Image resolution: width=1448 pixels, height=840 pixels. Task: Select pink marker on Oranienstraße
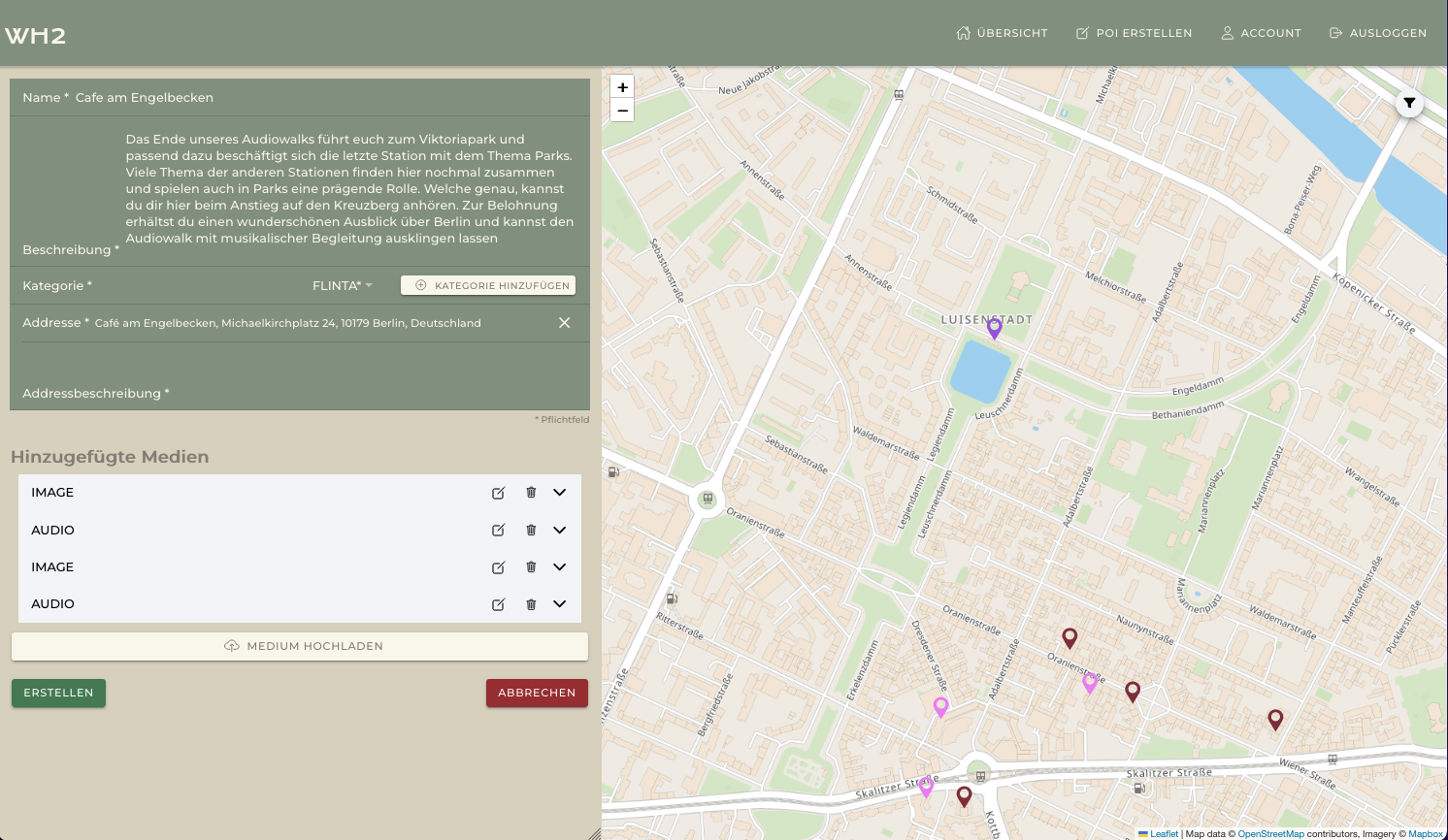pos(1090,682)
